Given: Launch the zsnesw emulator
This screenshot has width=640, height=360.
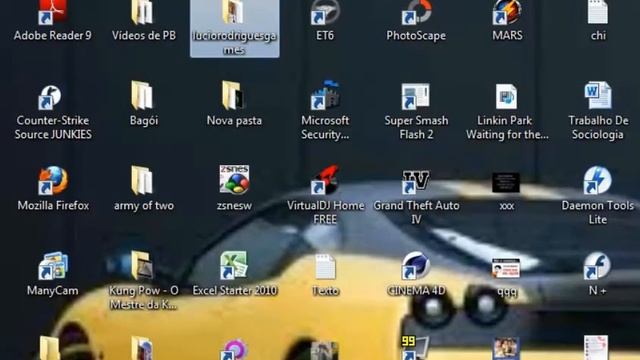Looking at the screenshot, I should click(x=234, y=188).
